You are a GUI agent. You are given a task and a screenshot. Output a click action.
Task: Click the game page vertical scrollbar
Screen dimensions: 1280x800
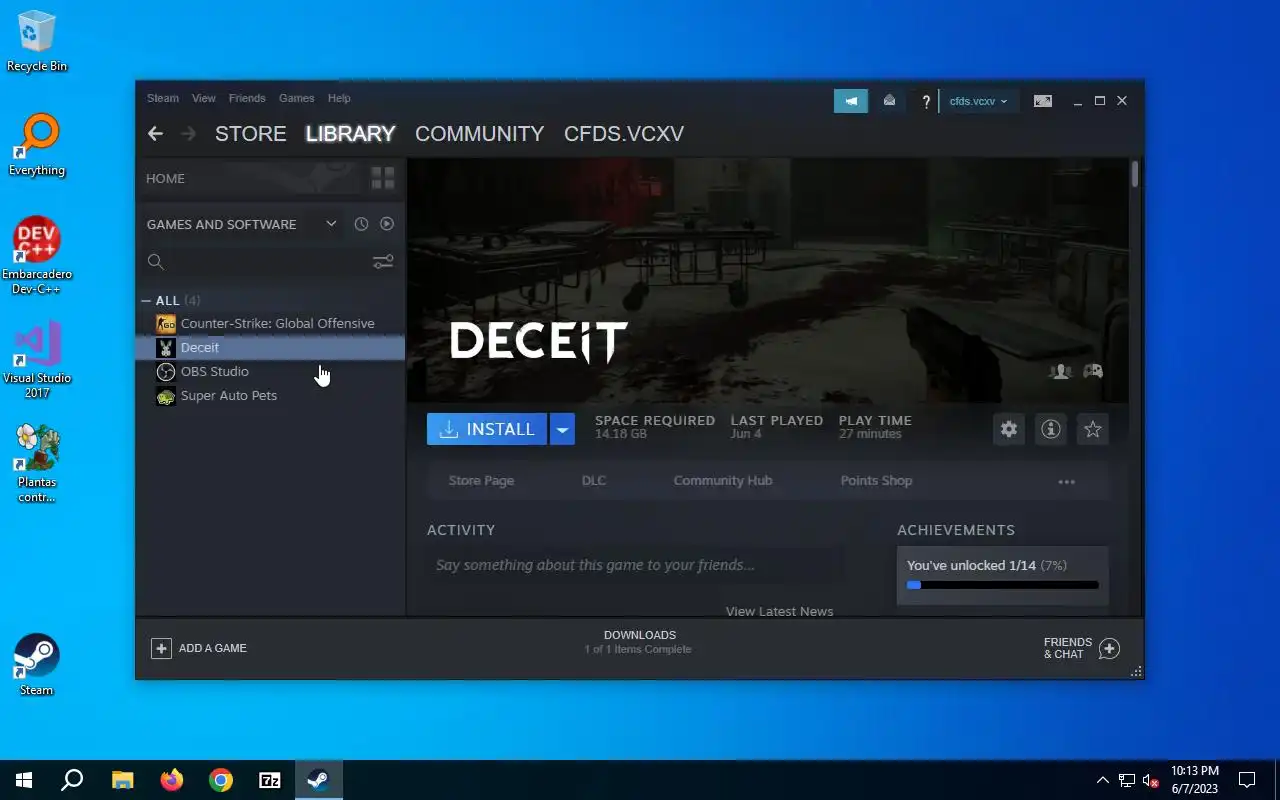click(1135, 174)
